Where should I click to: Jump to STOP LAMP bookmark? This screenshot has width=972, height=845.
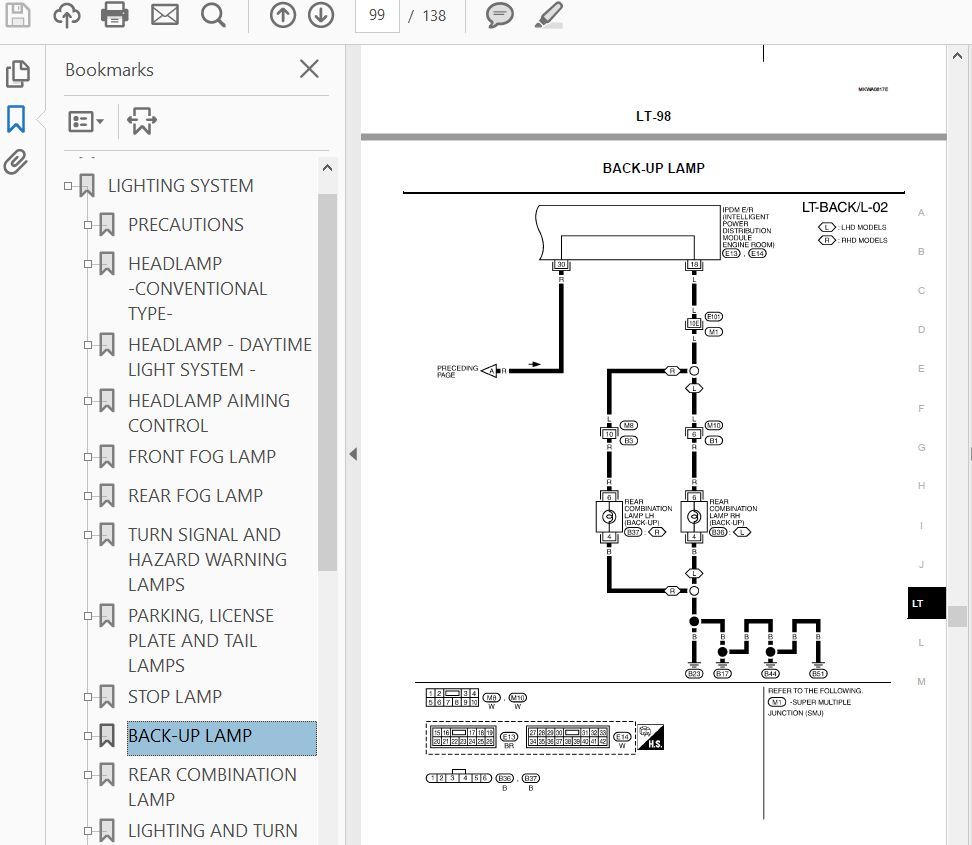pyautogui.click(x=174, y=696)
